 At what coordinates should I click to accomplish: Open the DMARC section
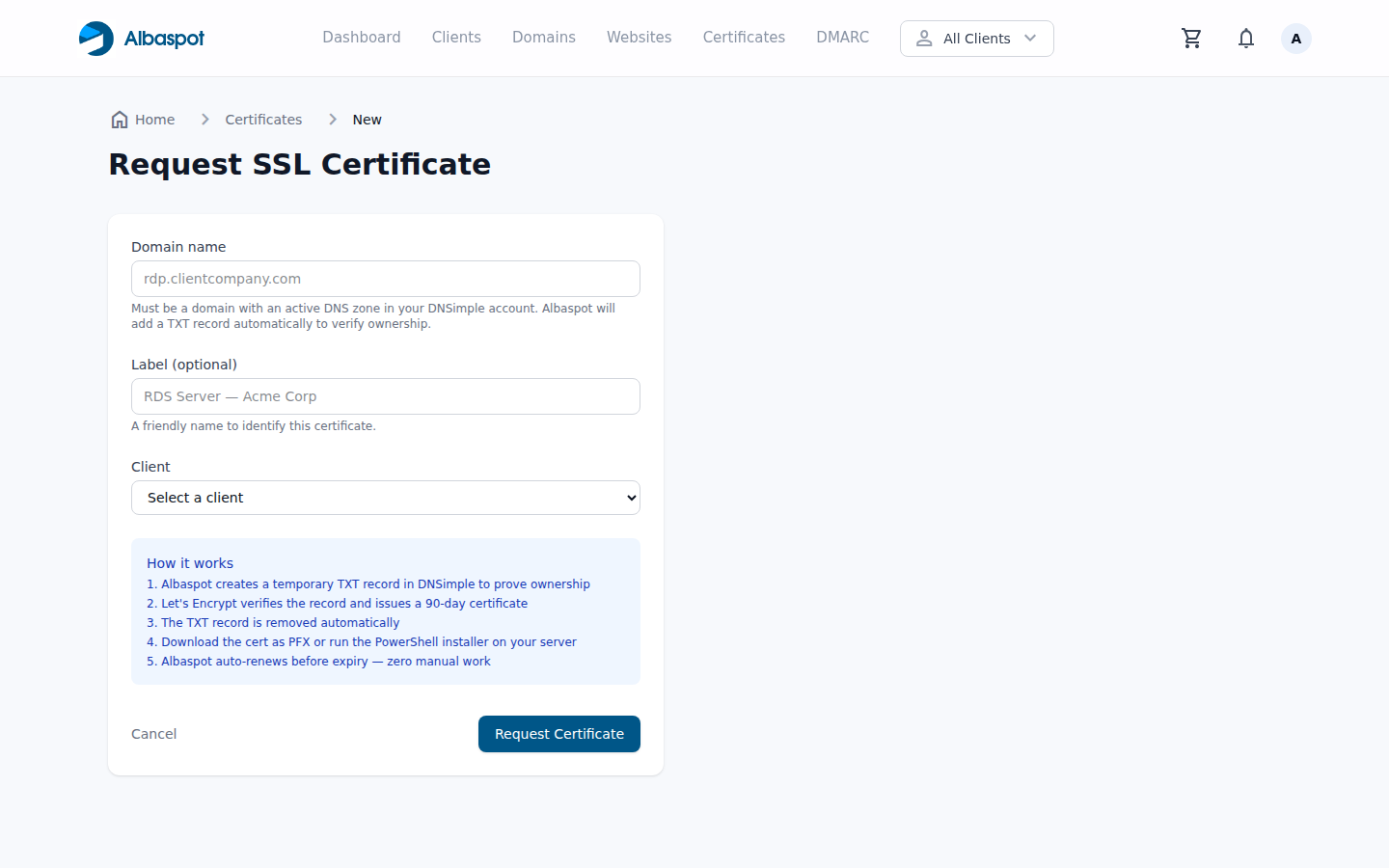(x=842, y=37)
